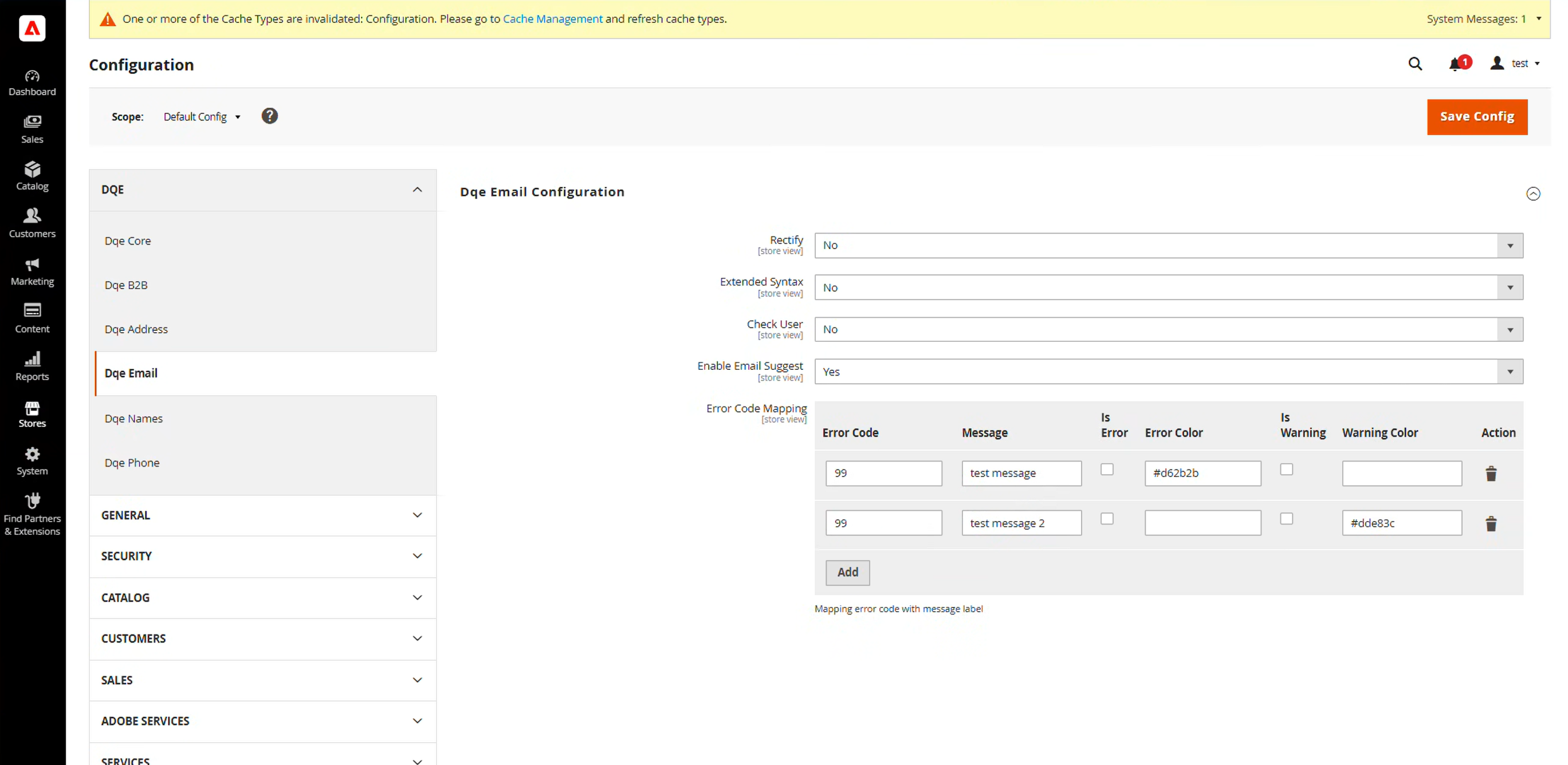Viewport: 1568px width, 765px height.
Task: Expand the GENERAL section
Action: tap(262, 515)
